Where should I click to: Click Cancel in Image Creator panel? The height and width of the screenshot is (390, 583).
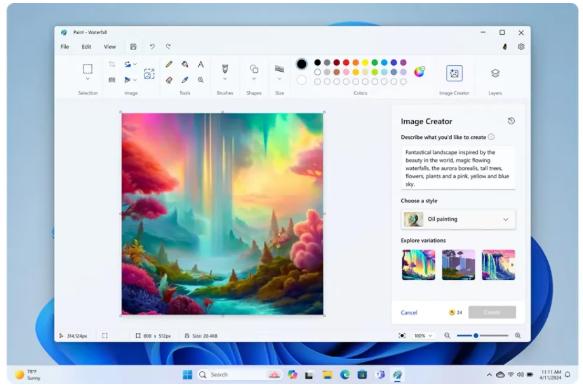[409, 312]
